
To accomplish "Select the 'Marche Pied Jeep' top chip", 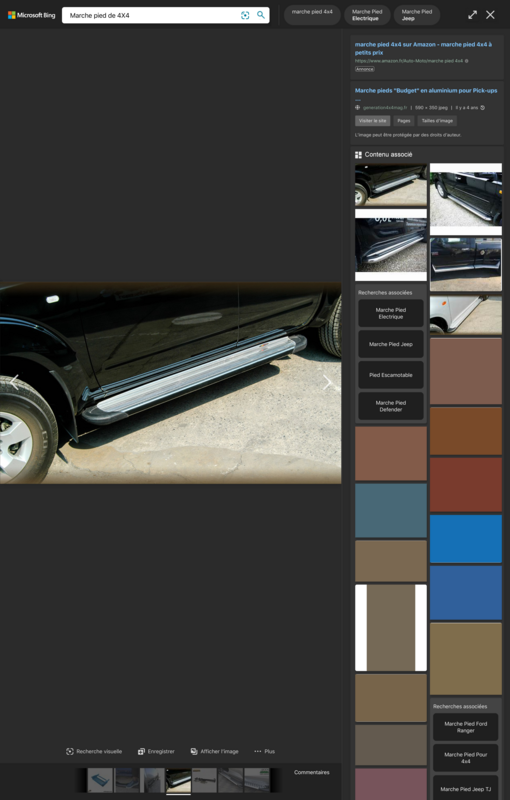I will (417, 15).
